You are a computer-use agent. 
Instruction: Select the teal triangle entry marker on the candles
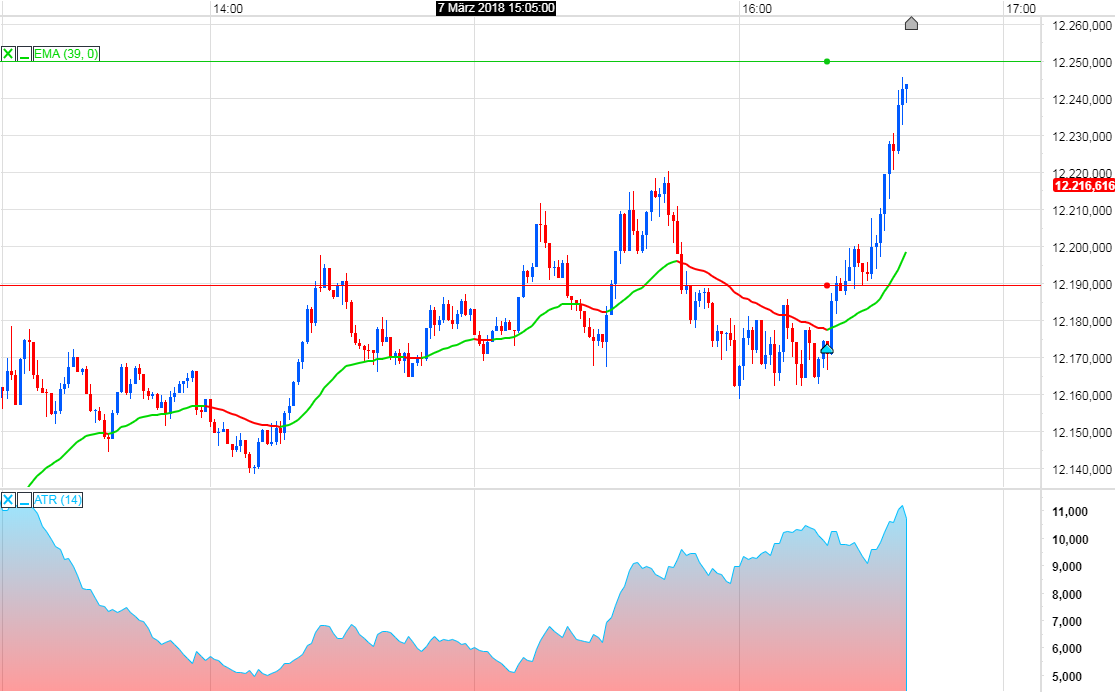click(827, 349)
